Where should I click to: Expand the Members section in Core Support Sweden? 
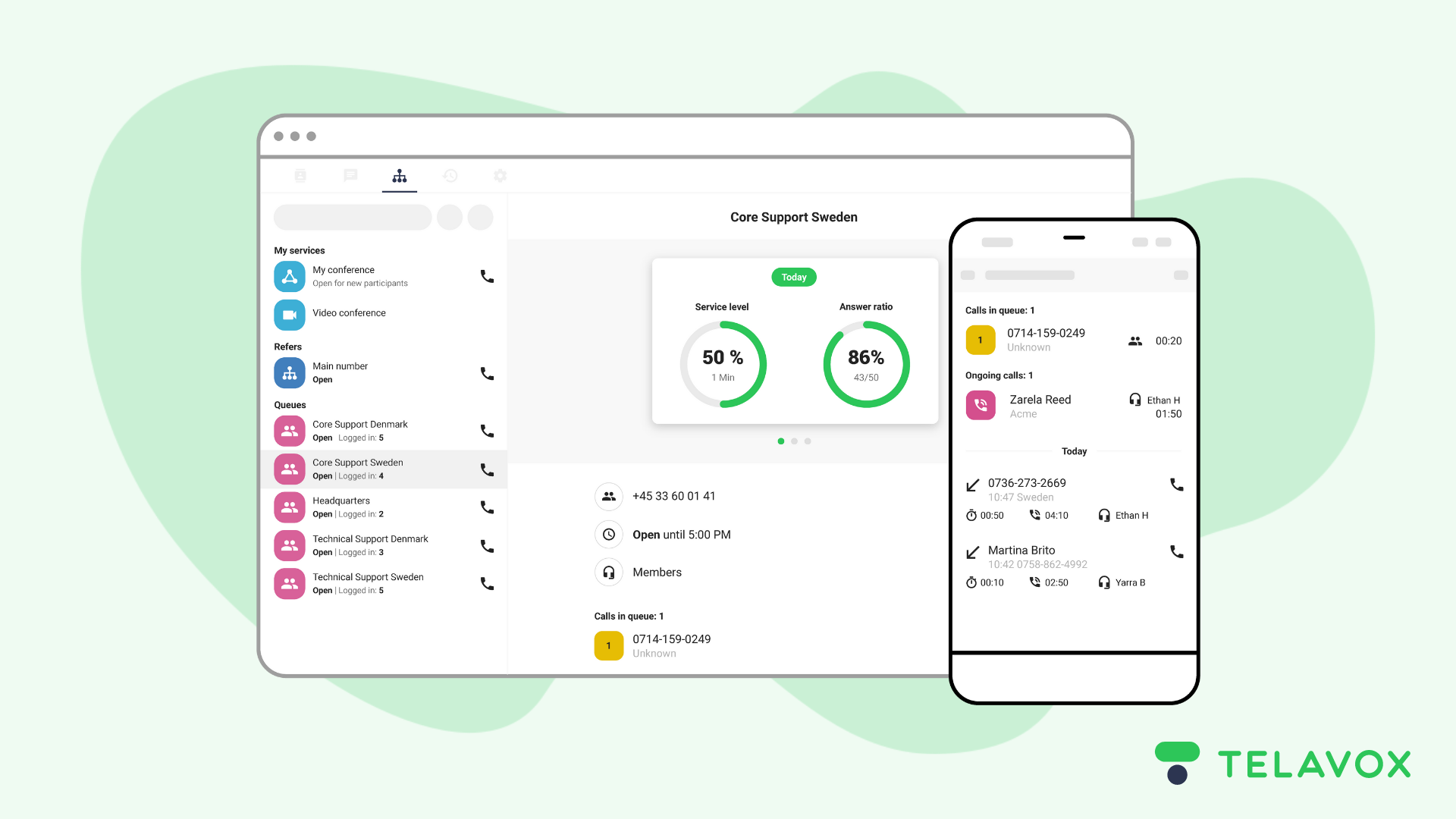coord(657,571)
